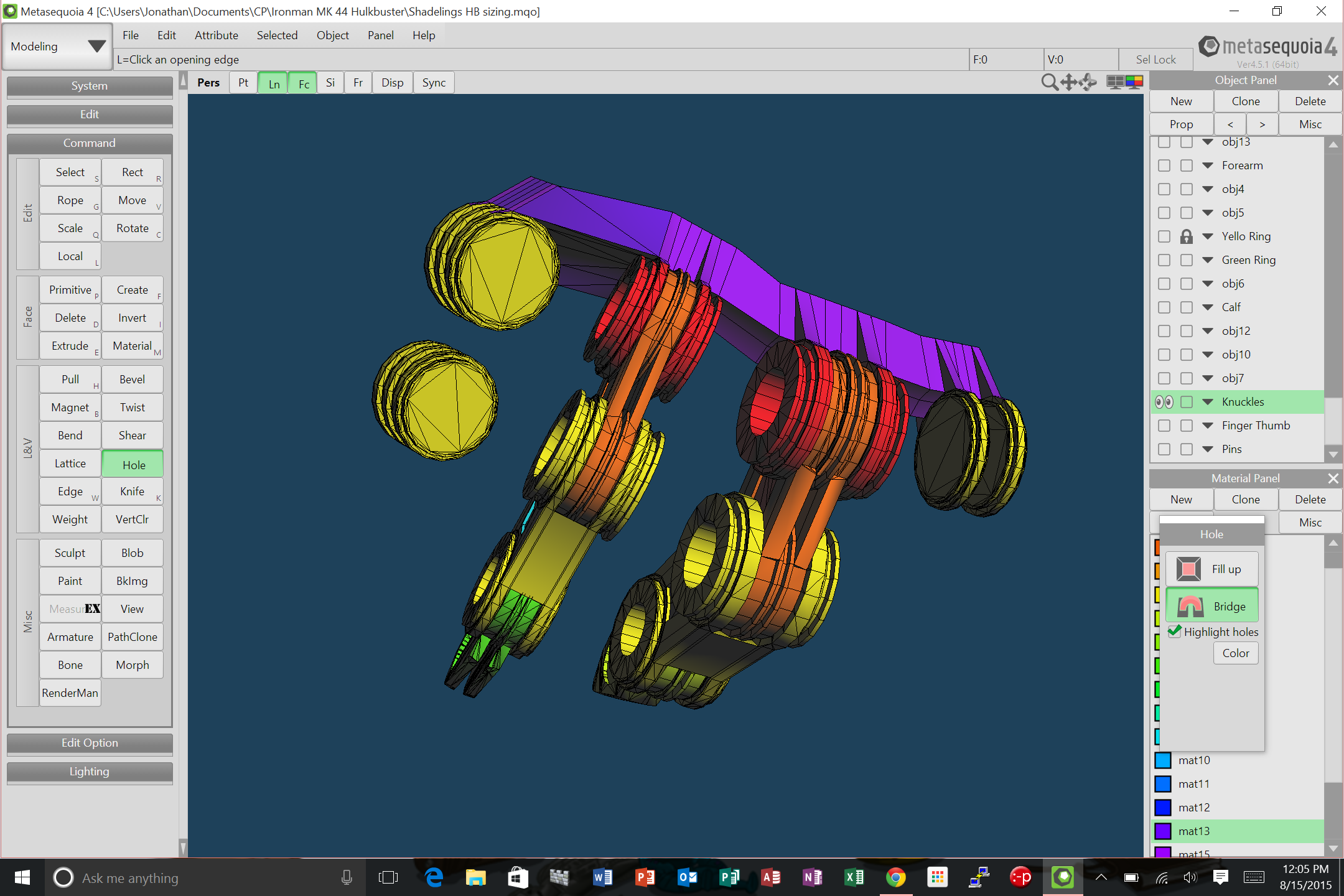Collapse the obj12 object triangle
1344x896 pixels.
(x=1208, y=331)
